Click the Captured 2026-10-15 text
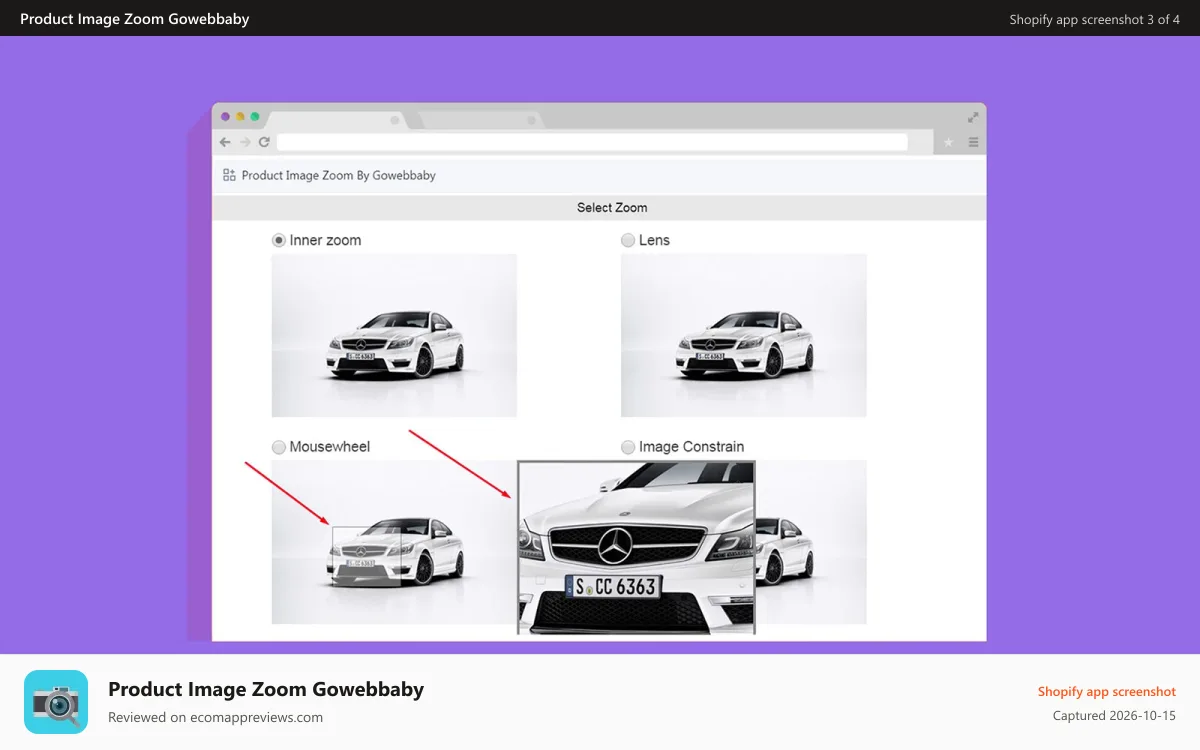Screen dimensions: 1200x750 click(x=1114, y=716)
